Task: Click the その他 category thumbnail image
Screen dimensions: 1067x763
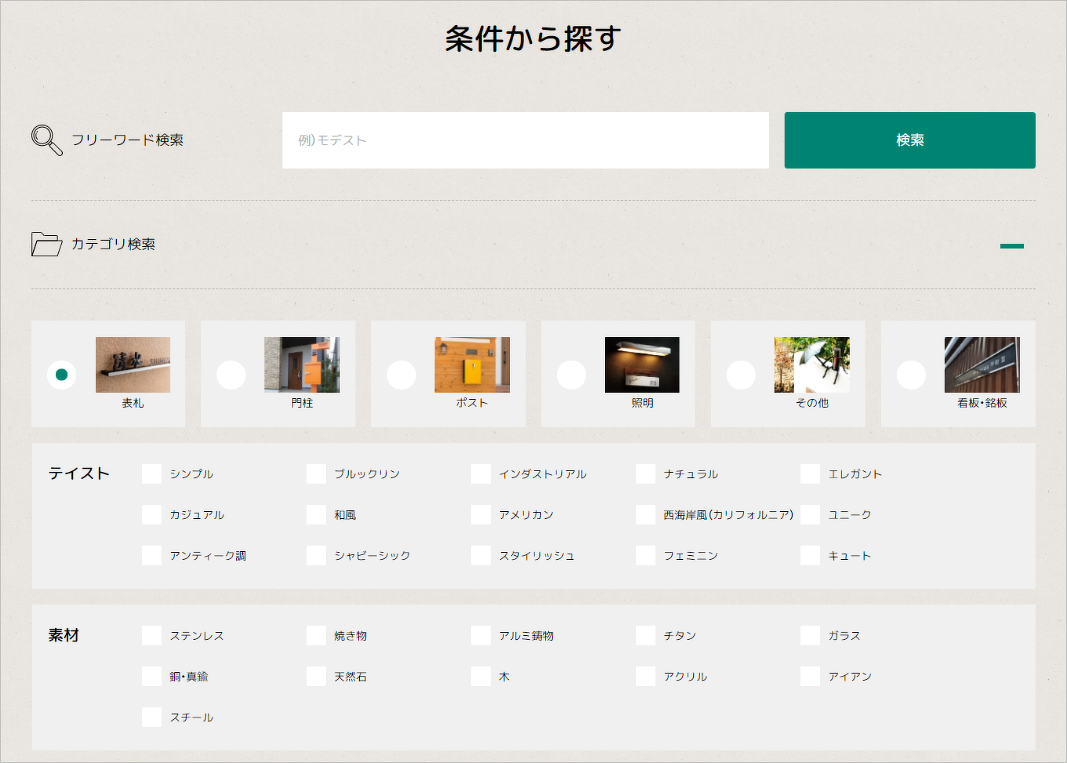Action: (811, 365)
